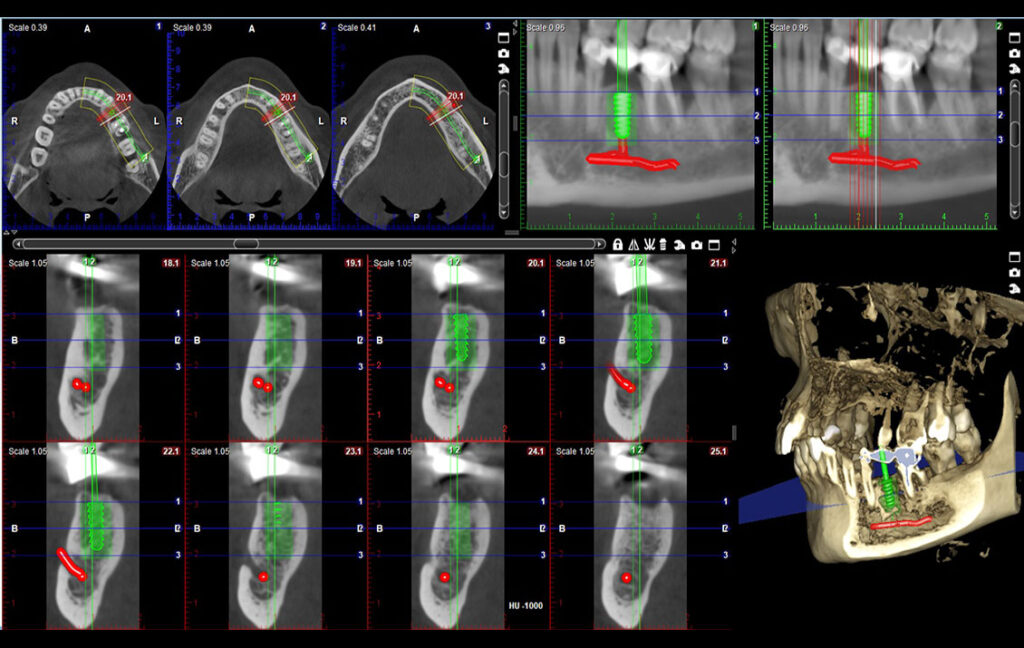Maximize the cross-section panel window icon

714,244
